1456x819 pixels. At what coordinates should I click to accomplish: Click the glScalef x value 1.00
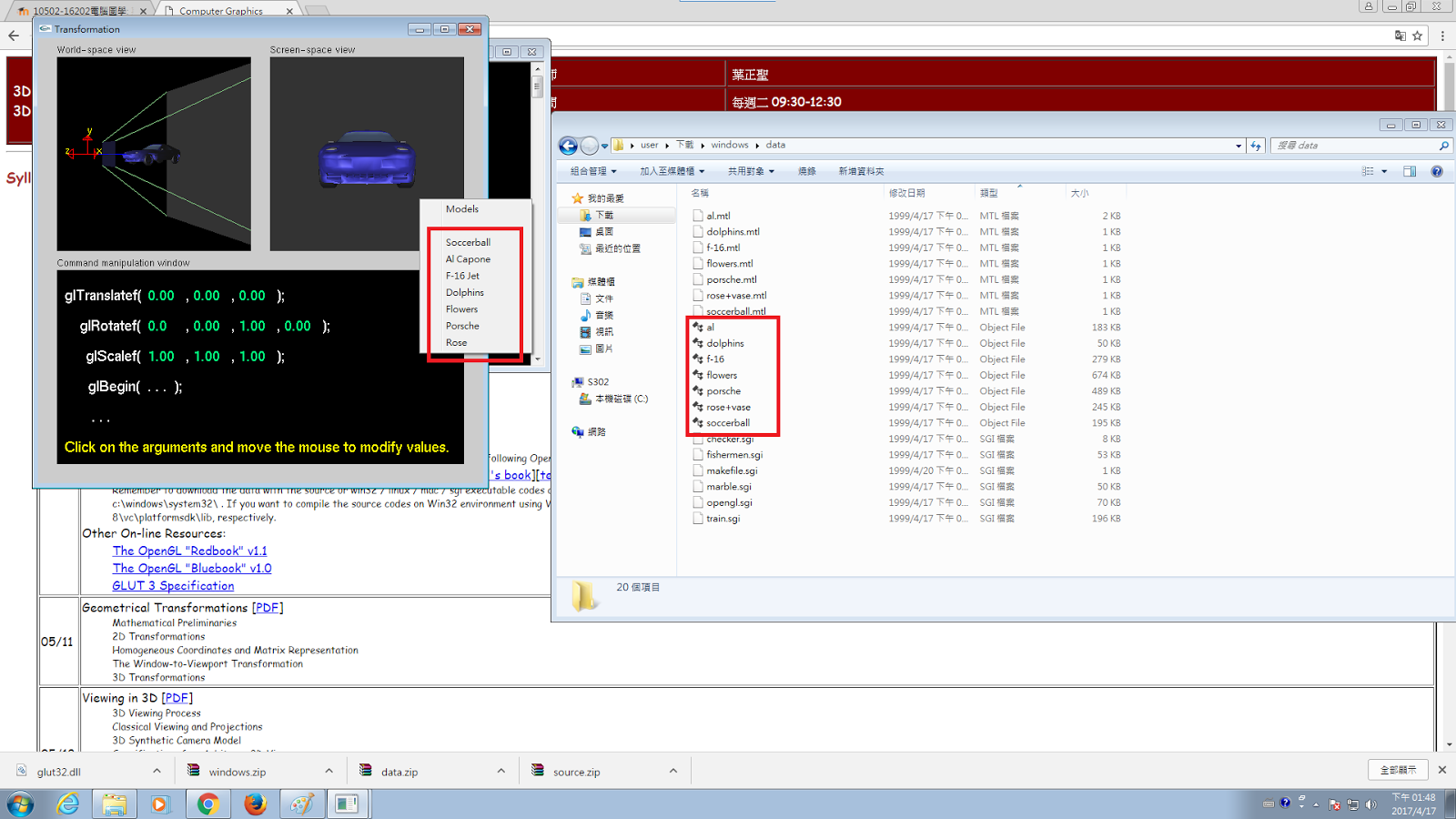coord(161,357)
